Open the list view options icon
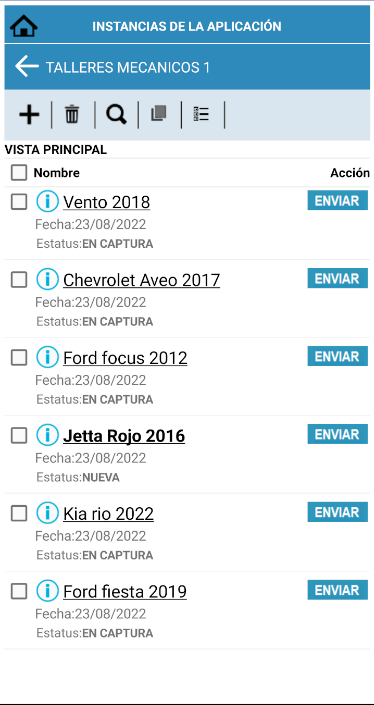This screenshot has width=374, height=705. [201, 114]
